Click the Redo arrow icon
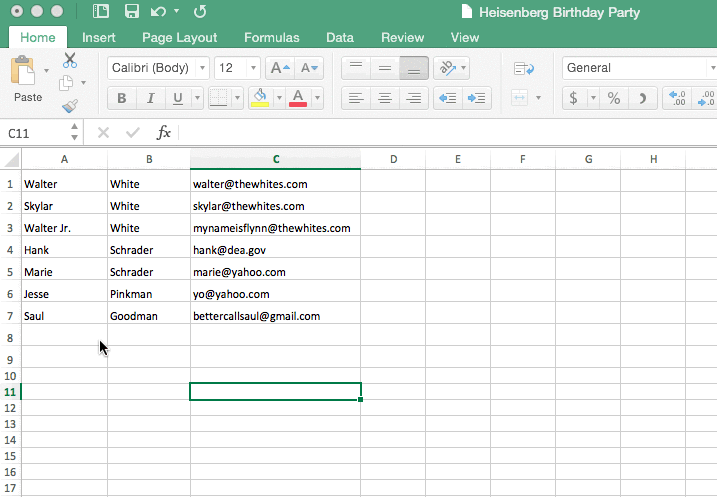 point(200,12)
